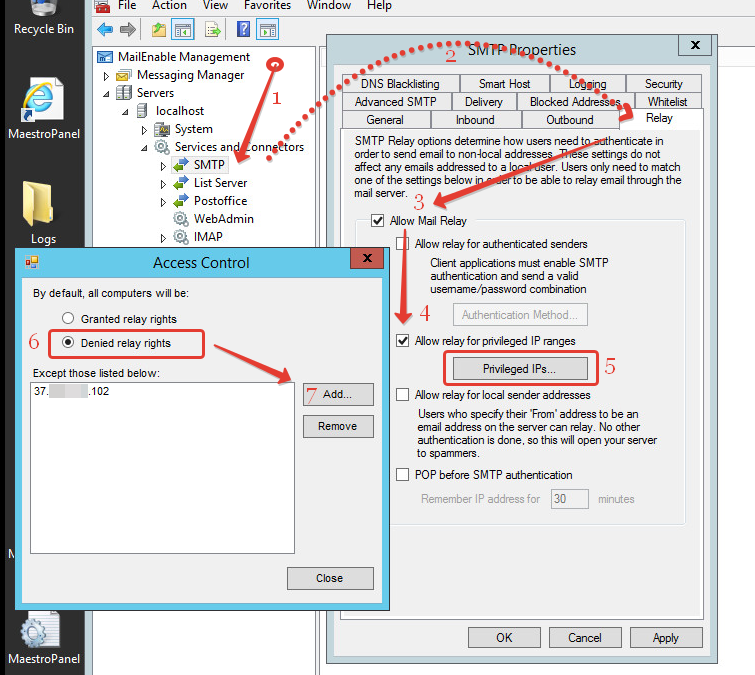Click Cancel in SMTP Properties
Screen dimensions: 755x675
585,637
